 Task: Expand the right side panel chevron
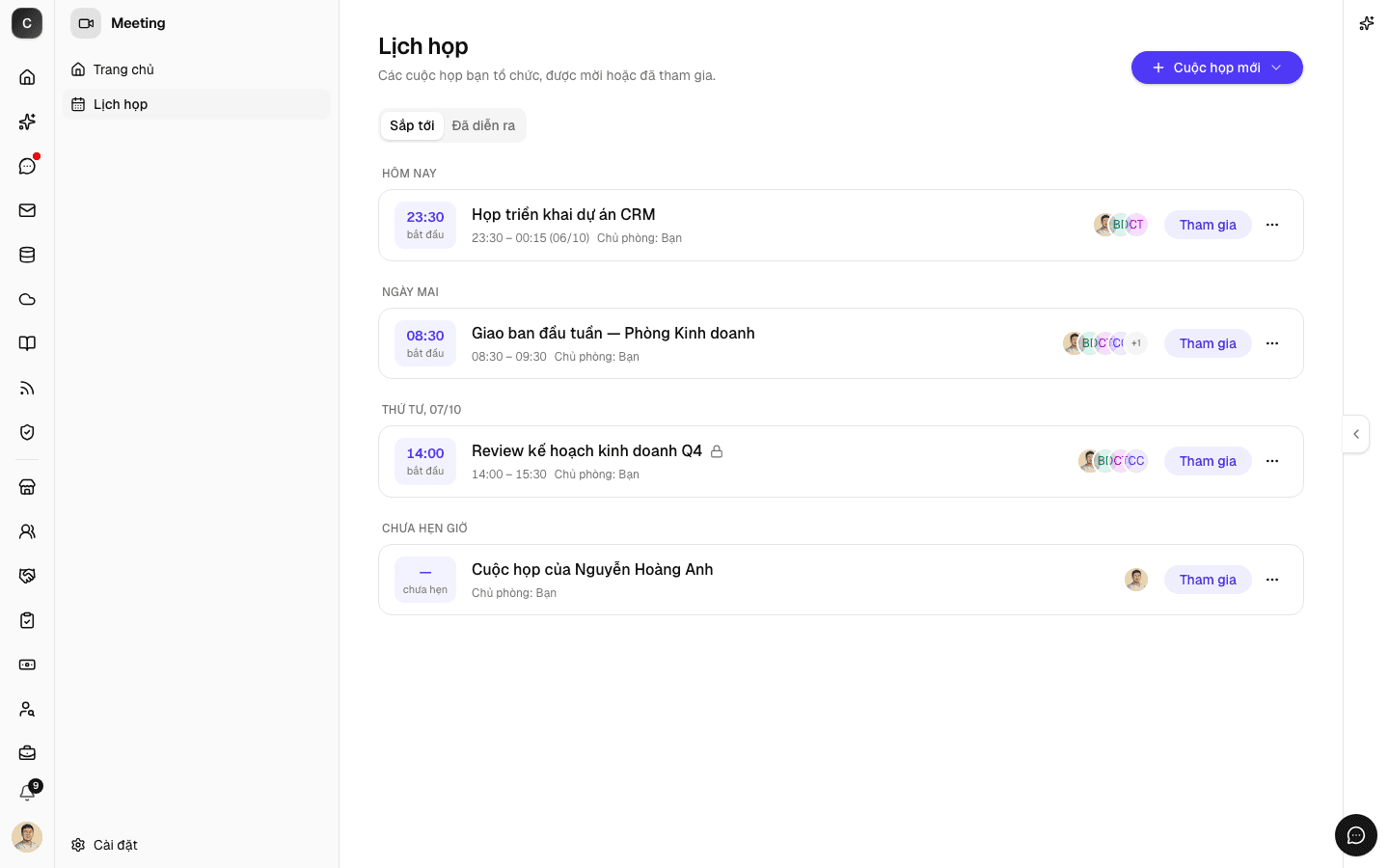(x=1356, y=434)
